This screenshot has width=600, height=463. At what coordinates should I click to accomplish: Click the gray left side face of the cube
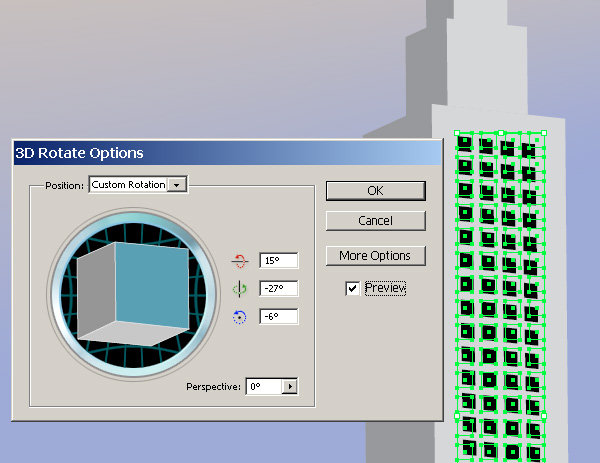click(x=96, y=291)
